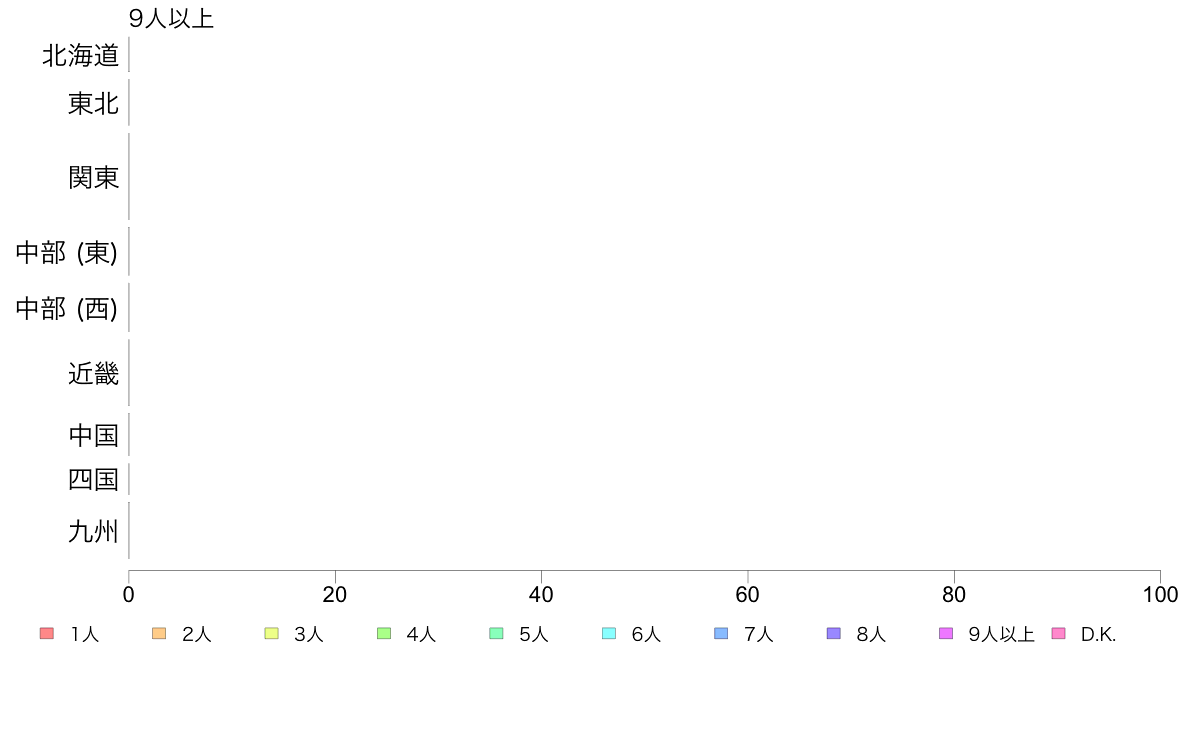Click the 9人以上 chart title
The height and width of the screenshot is (736, 1188).
pyautogui.click(x=171, y=18)
